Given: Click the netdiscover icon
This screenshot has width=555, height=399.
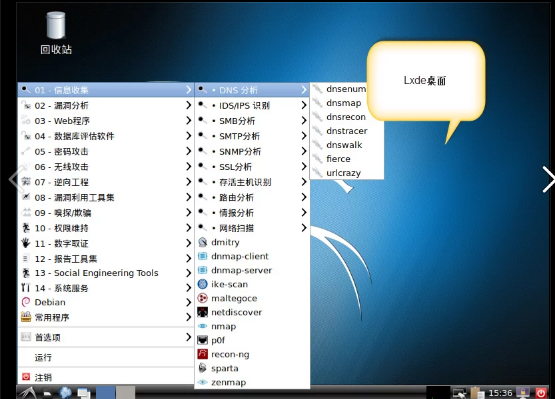Looking at the screenshot, I should tap(202, 312).
